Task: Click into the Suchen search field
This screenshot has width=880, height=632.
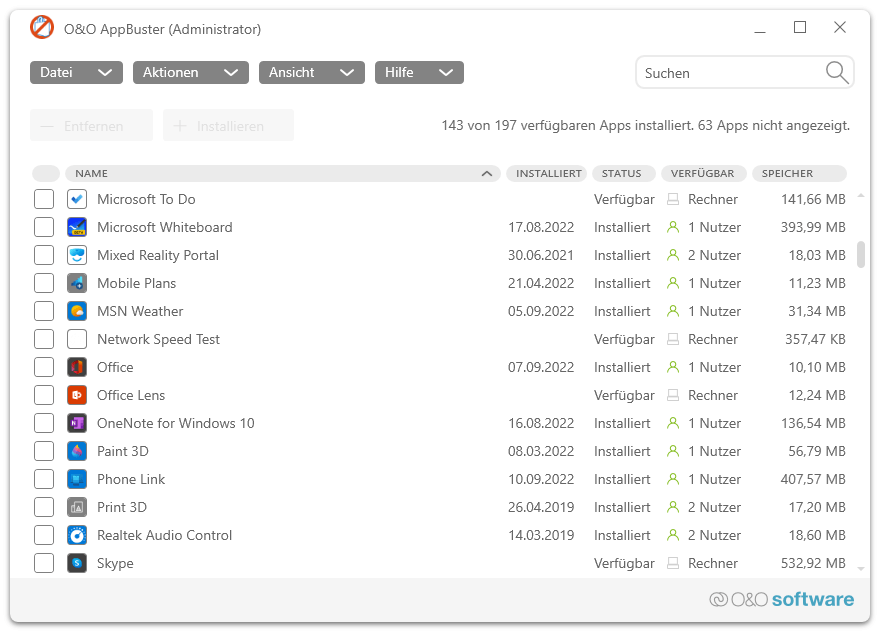Action: (745, 72)
